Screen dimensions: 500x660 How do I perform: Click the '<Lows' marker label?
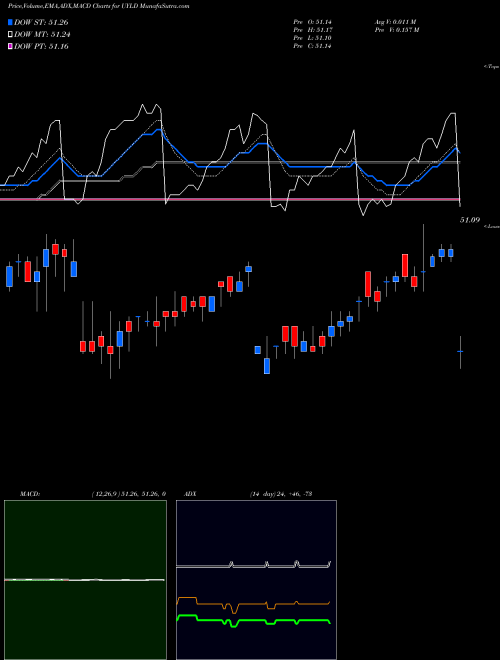pyautogui.click(x=491, y=226)
